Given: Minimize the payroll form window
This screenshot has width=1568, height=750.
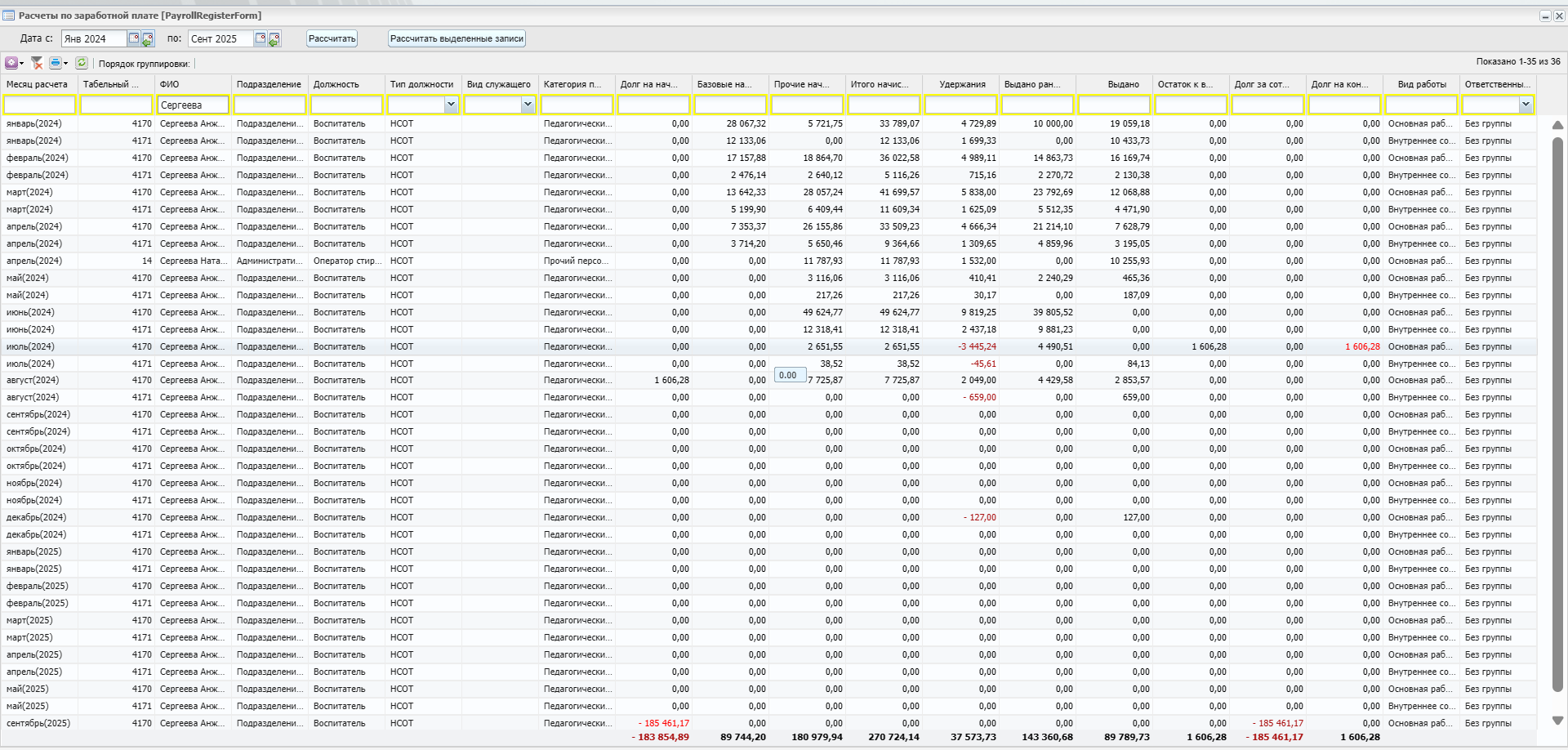Looking at the screenshot, I should point(1545,16).
